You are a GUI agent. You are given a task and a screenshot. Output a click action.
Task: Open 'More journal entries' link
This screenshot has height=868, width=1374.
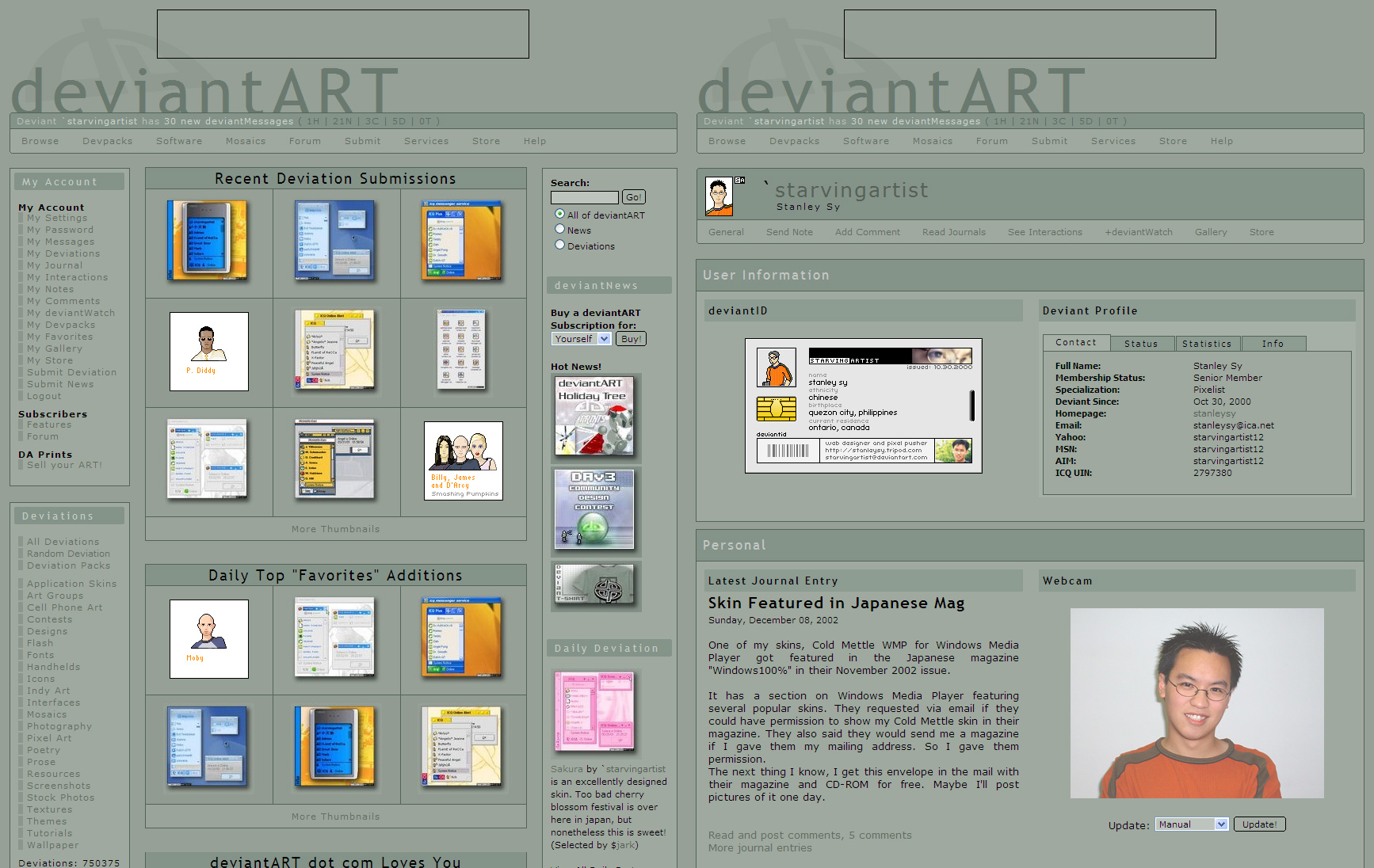tap(760, 848)
